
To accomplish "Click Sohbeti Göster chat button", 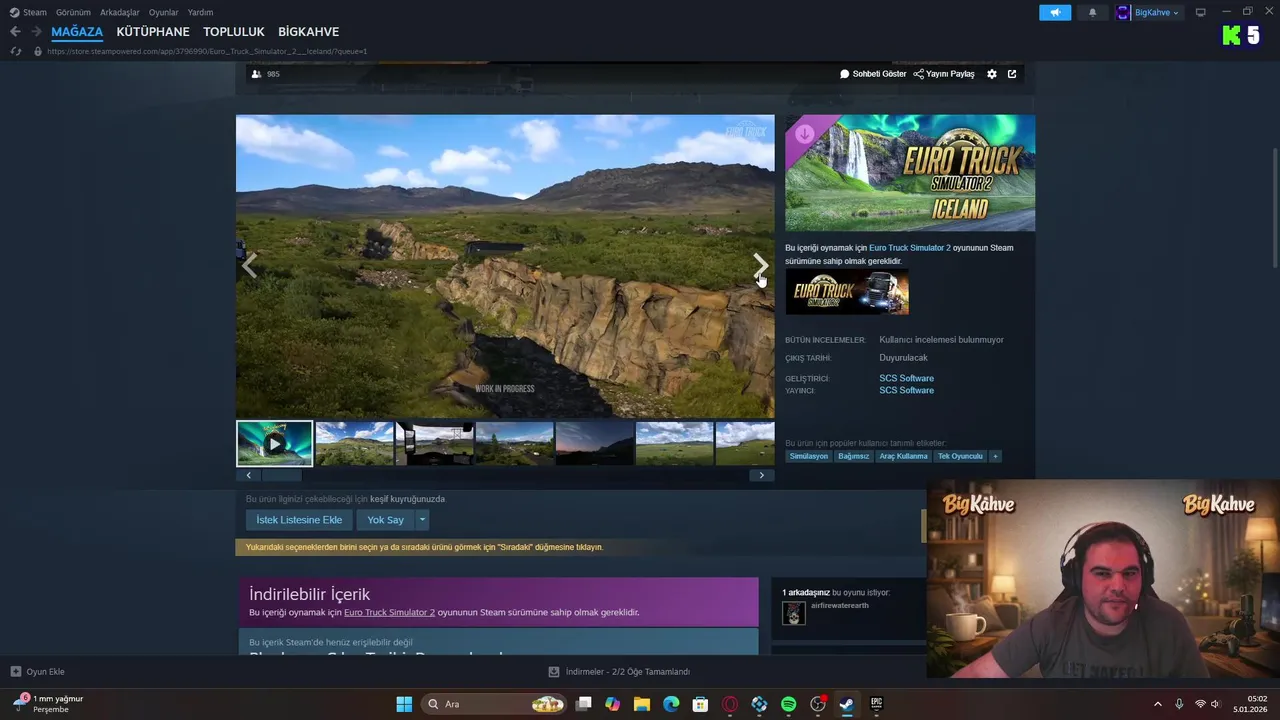I will 873,74.
